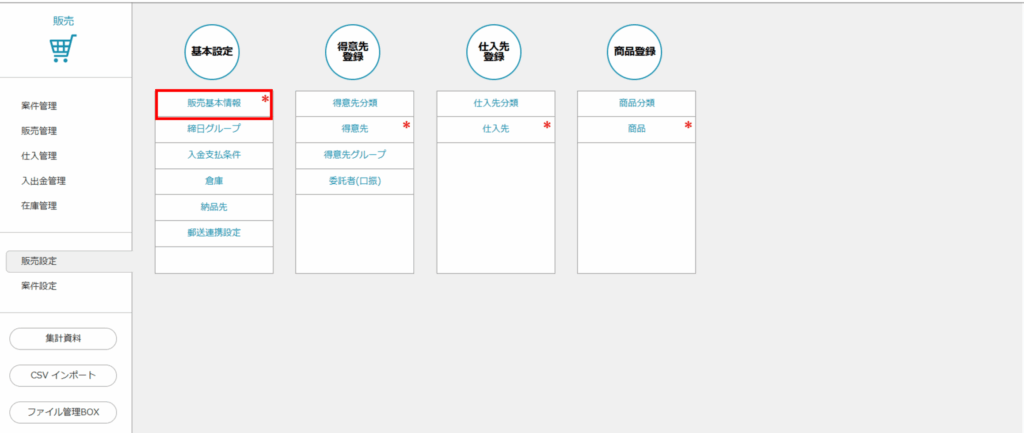Go to 郵送連携設定

click(x=214, y=233)
